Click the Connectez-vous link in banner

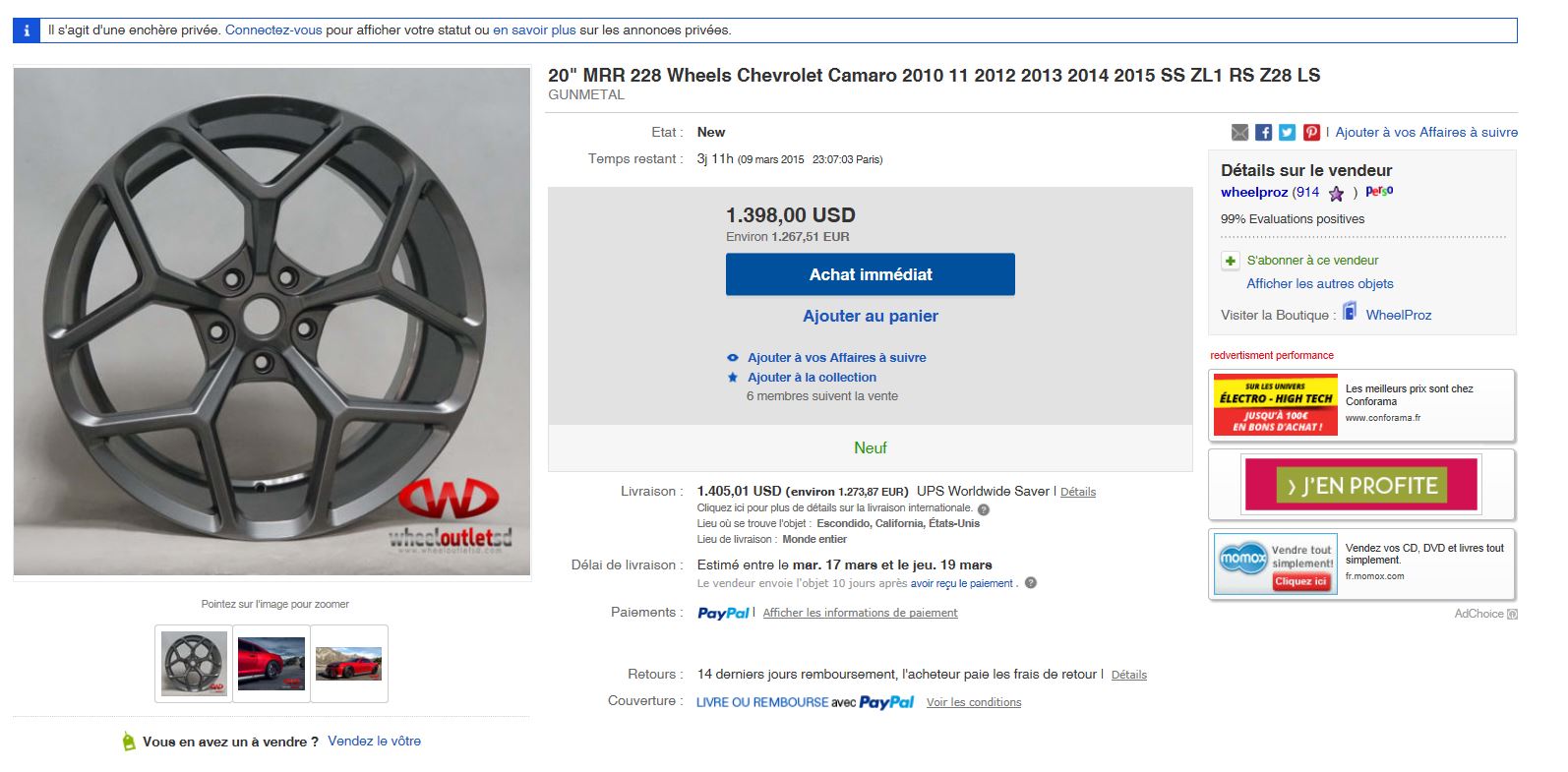pyautogui.click(x=273, y=30)
